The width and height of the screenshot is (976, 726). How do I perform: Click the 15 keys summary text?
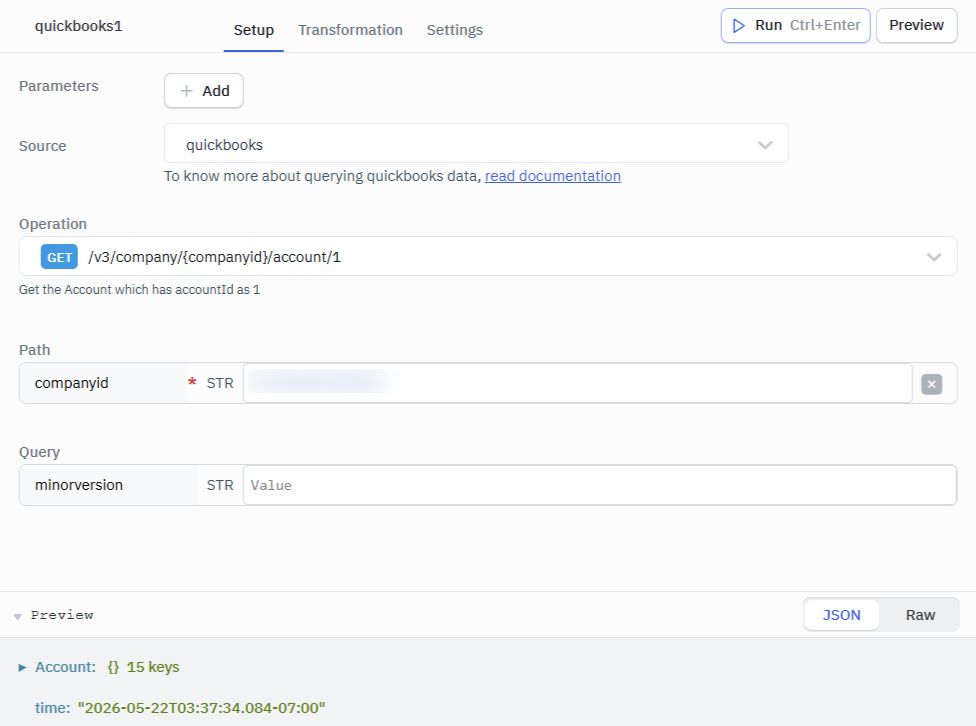pyautogui.click(x=153, y=667)
